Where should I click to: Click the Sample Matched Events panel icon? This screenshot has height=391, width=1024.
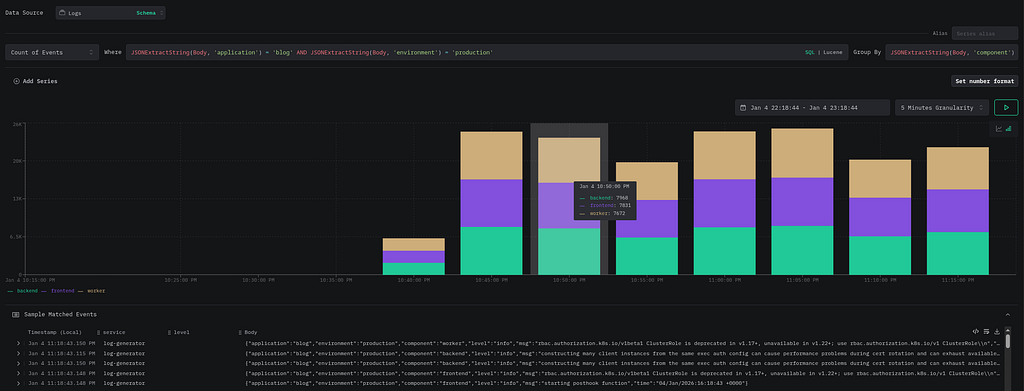[x=16, y=315]
